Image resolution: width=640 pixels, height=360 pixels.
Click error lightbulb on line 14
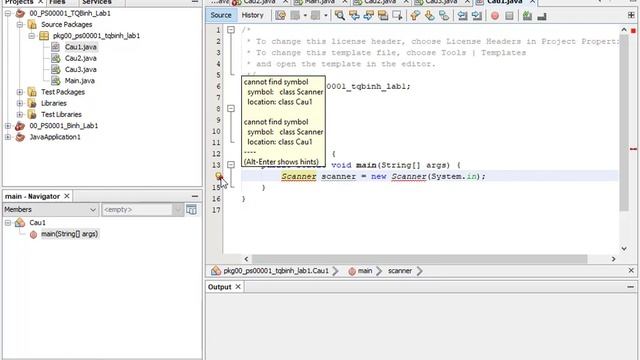coord(219,176)
